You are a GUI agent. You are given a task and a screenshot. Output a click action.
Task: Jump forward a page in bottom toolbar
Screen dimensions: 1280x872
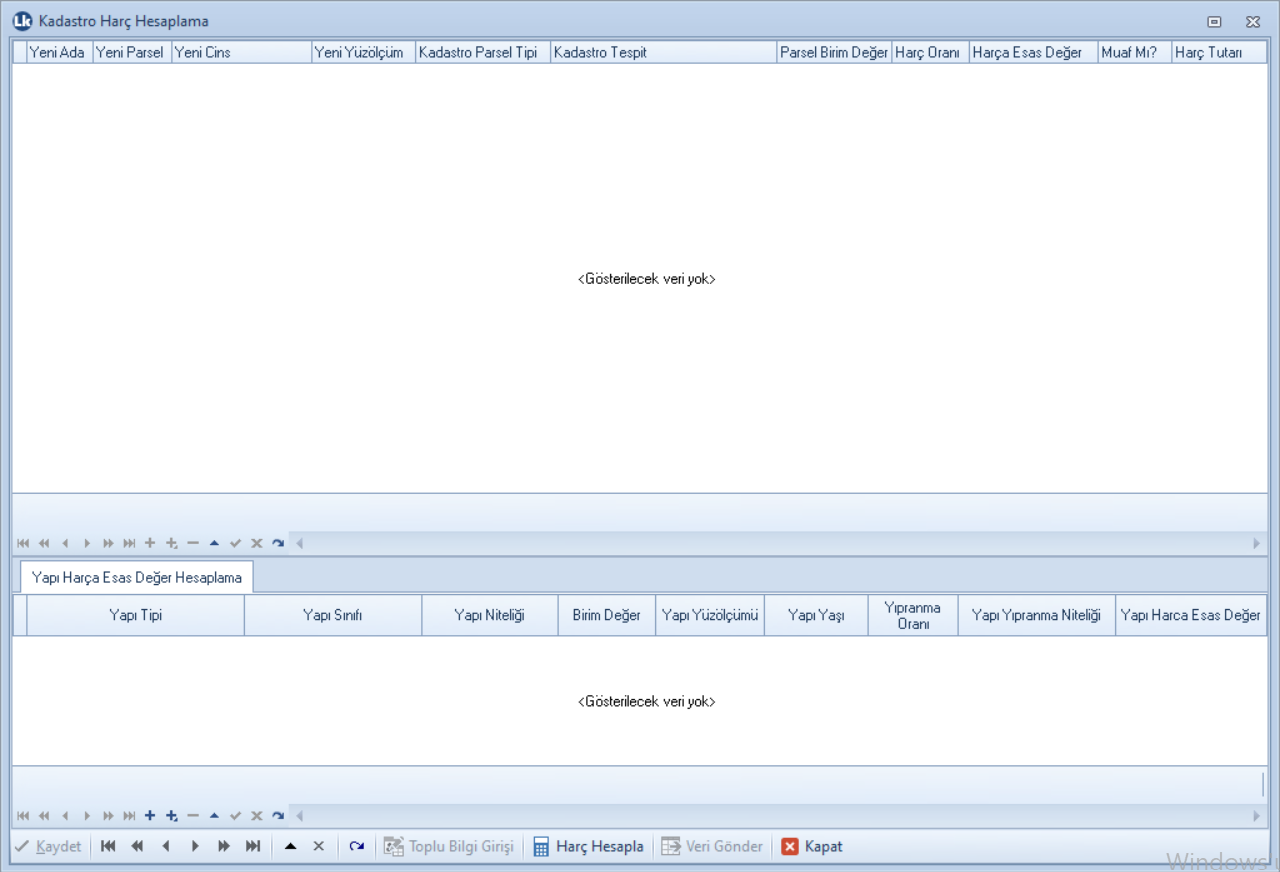[224, 846]
